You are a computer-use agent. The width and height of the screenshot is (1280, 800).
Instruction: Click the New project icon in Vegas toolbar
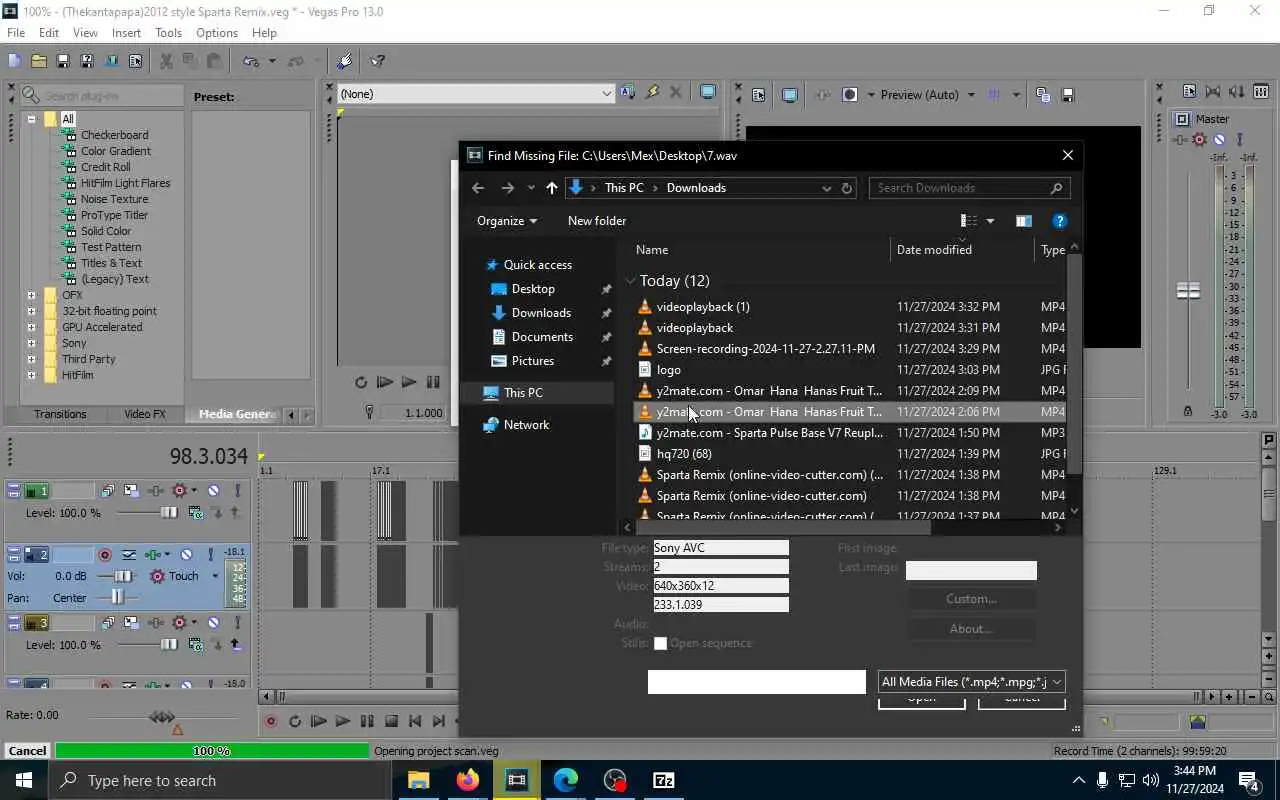click(14, 61)
